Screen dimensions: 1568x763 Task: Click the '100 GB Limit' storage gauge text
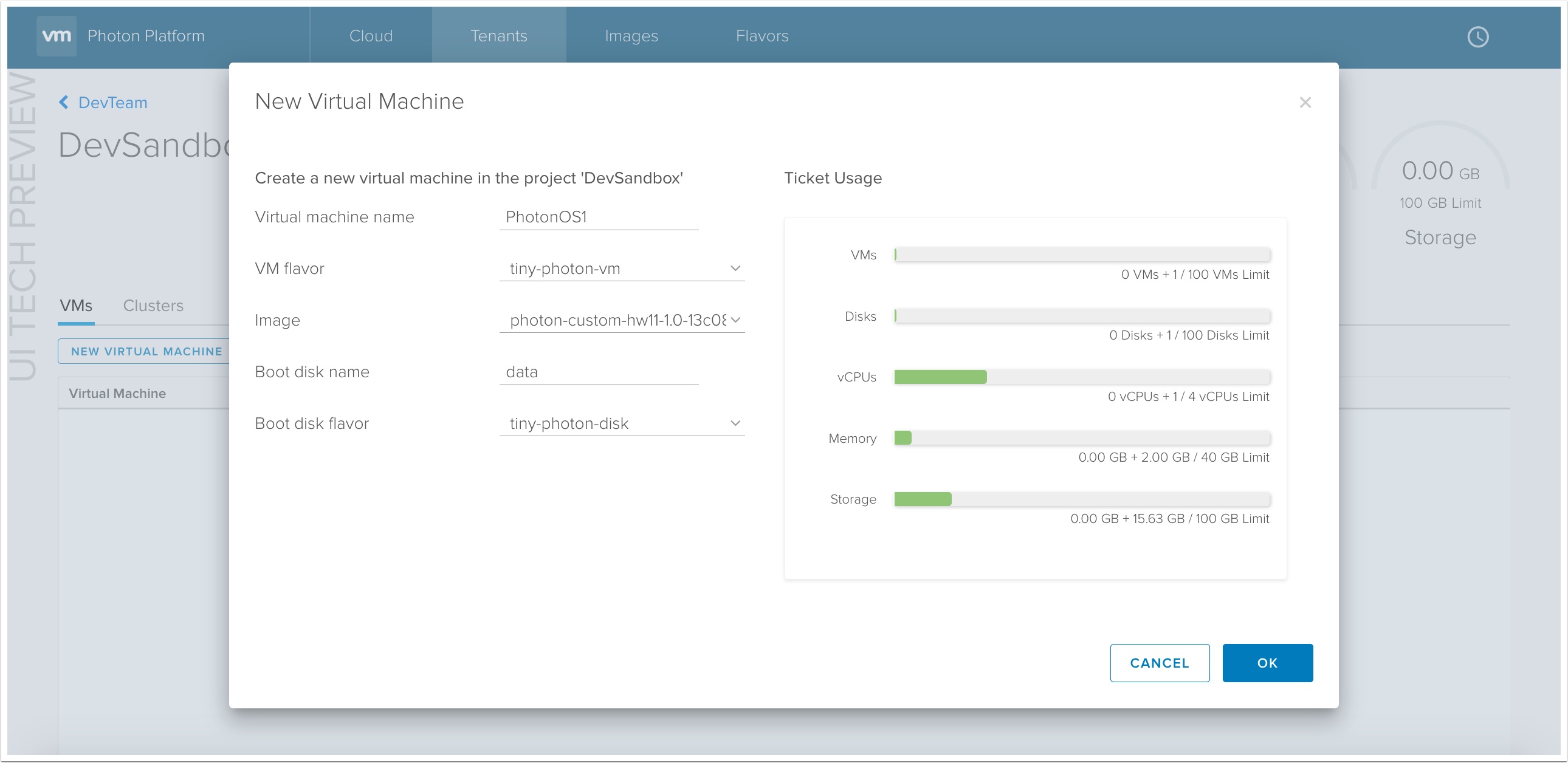pos(1440,204)
